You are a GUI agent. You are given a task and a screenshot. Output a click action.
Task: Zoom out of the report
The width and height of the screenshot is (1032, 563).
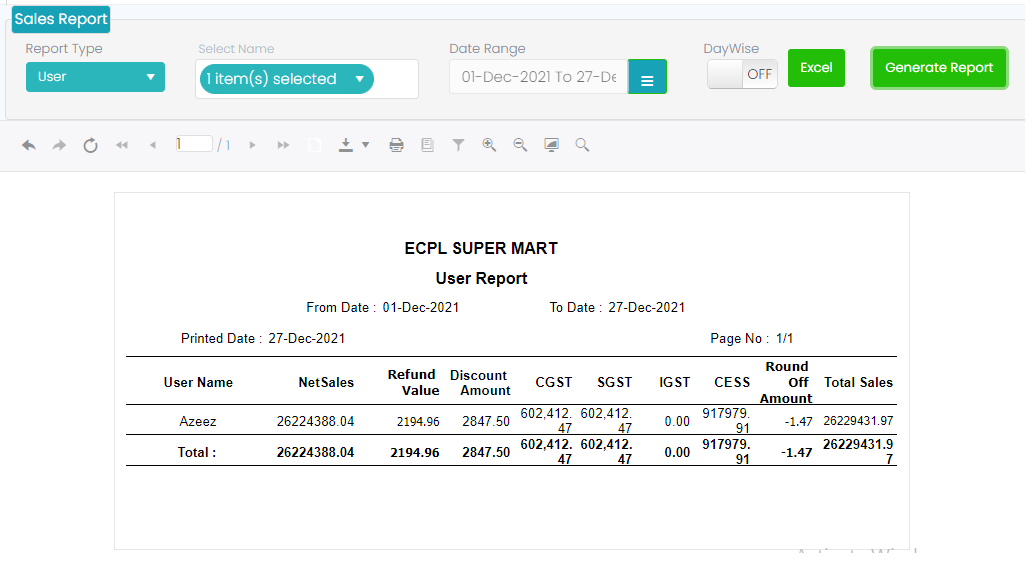(x=520, y=145)
